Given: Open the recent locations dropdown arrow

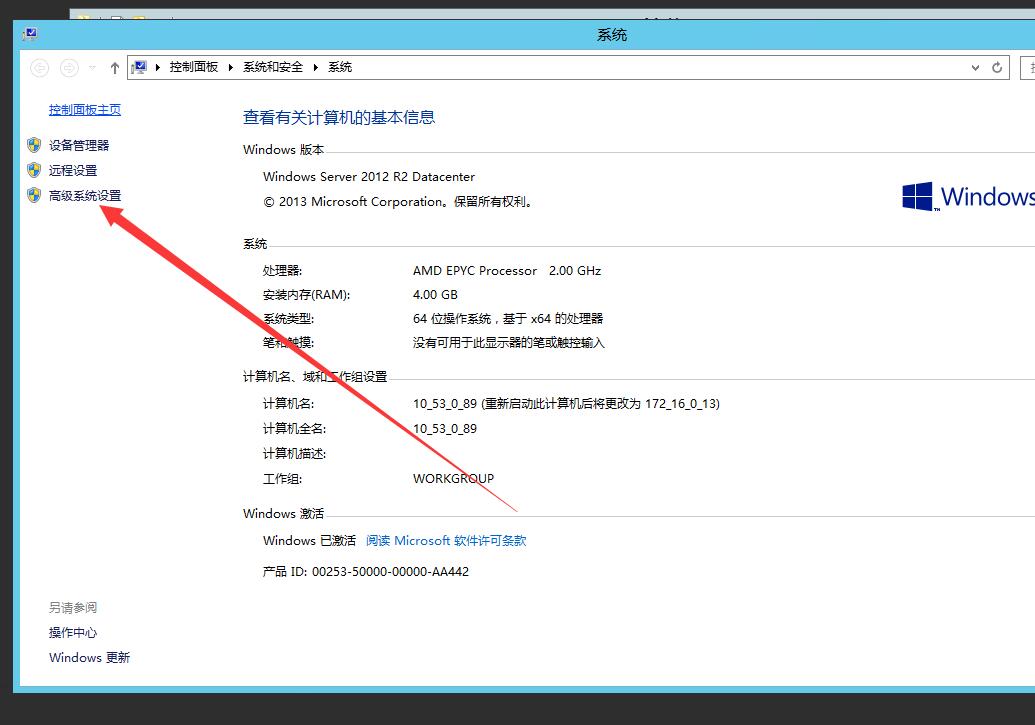Looking at the screenshot, I should 93,68.
